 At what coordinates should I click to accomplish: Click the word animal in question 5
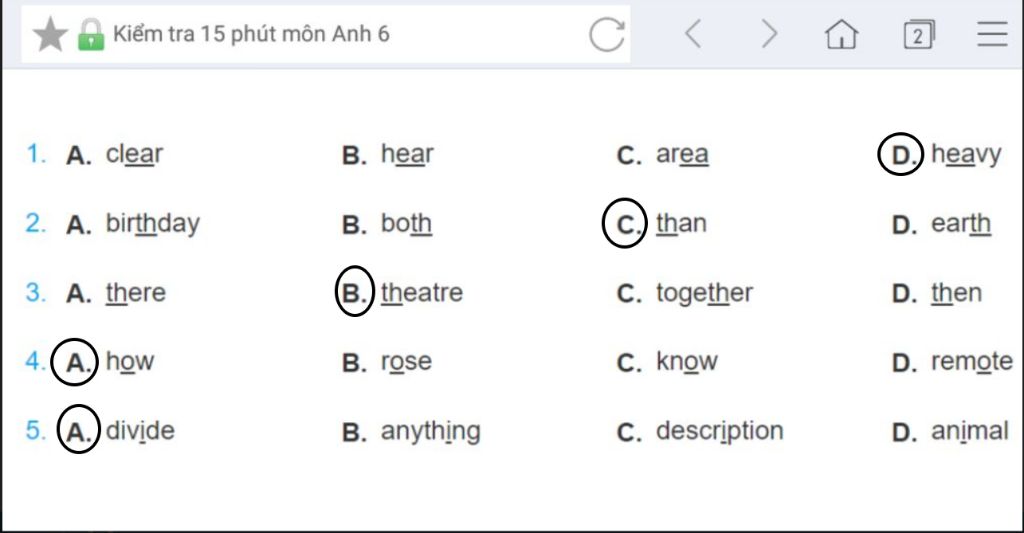coord(970,431)
